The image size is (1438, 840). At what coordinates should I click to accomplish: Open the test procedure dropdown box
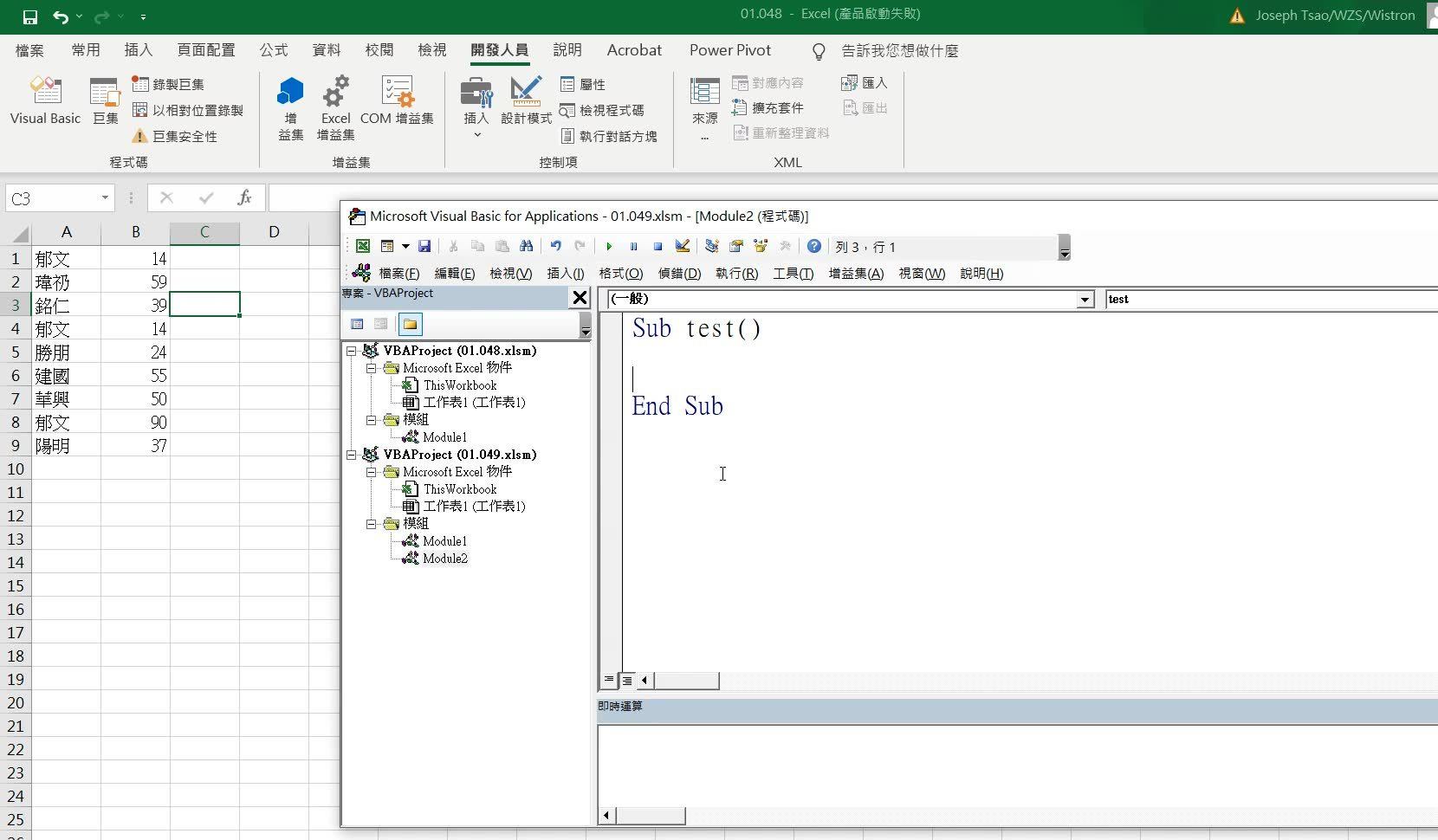[x=1272, y=299]
